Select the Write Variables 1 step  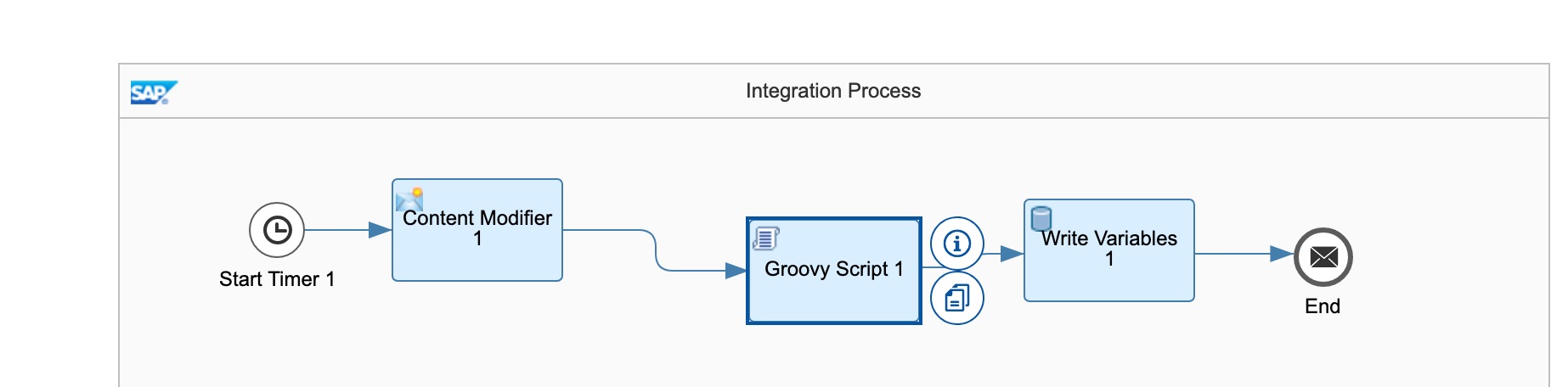1109,272
